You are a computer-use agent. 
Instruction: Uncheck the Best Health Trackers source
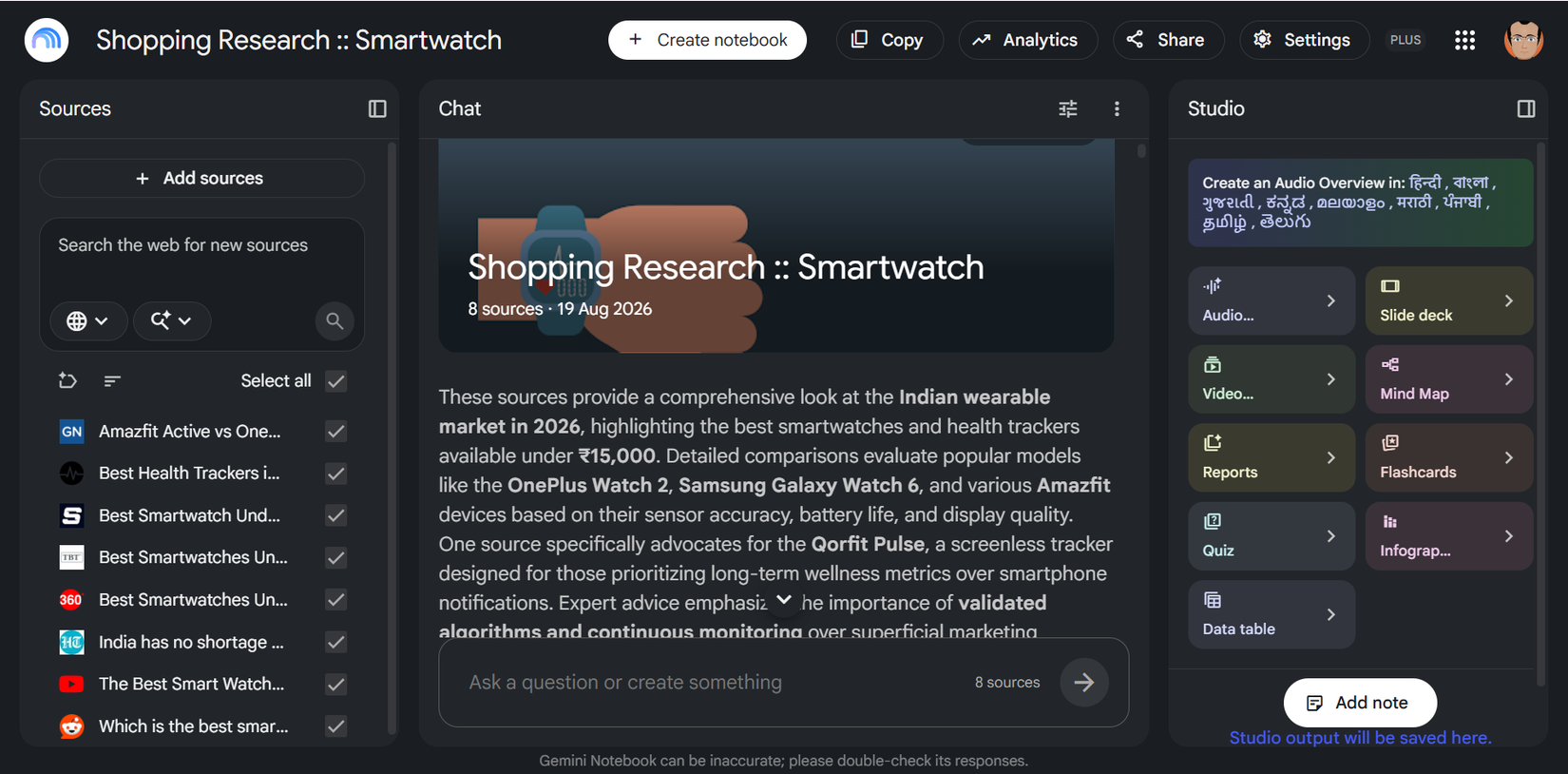tap(335, 474)
